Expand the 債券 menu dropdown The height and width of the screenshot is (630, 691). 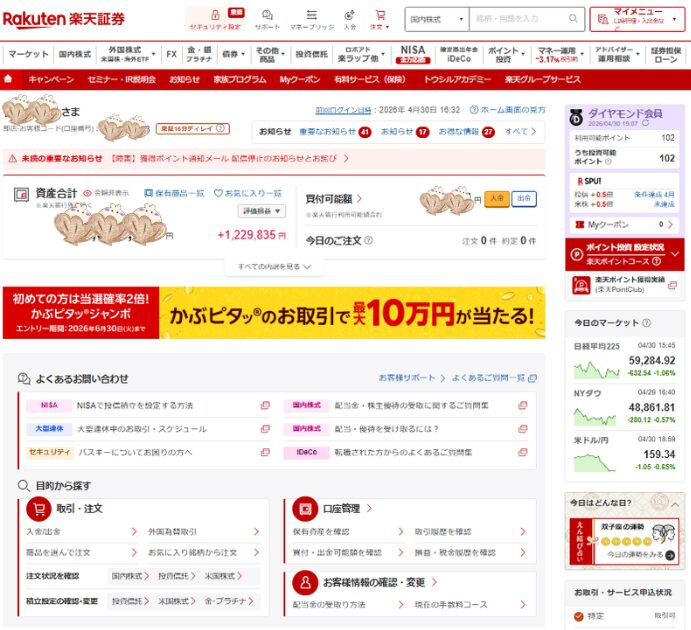(243, 54)
